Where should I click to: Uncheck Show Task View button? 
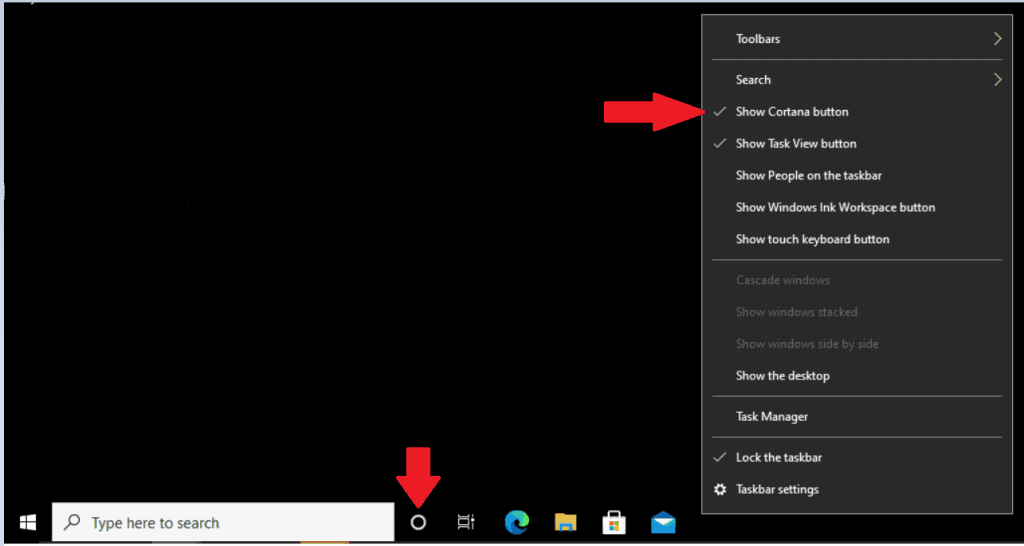tap(796, 144)
